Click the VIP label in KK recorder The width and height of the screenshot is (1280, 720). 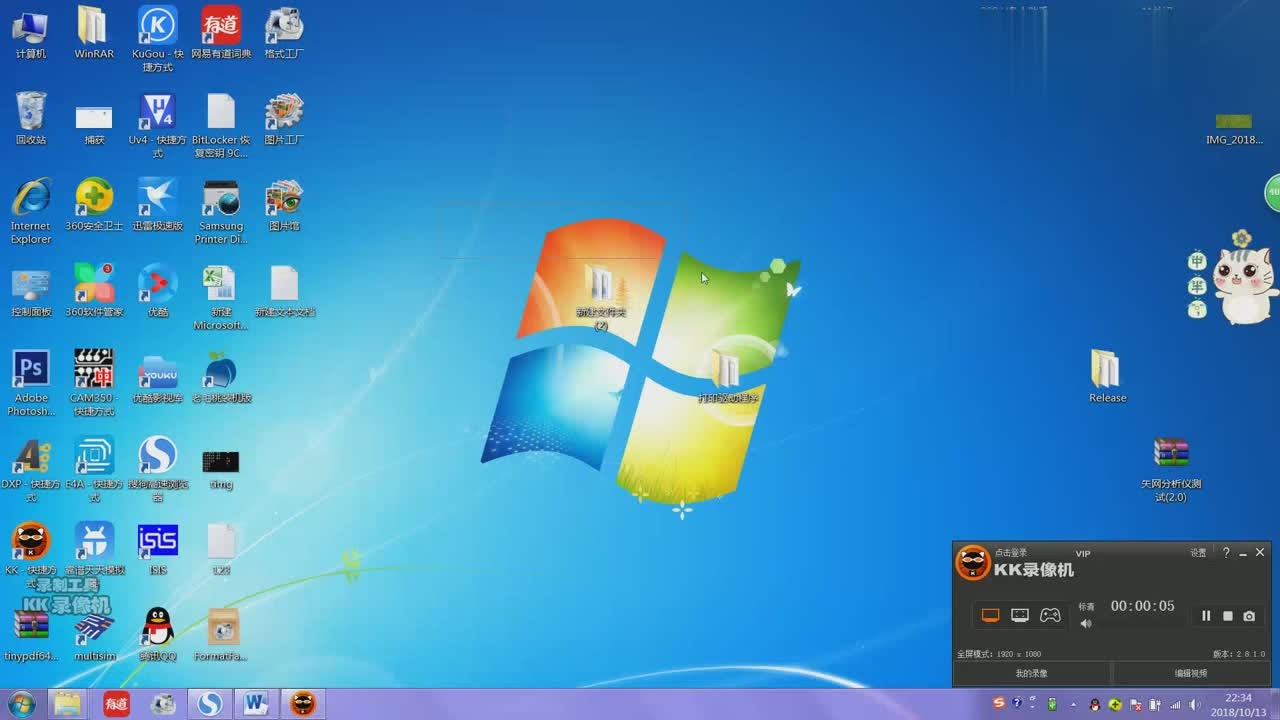(x=1083, y=553)
